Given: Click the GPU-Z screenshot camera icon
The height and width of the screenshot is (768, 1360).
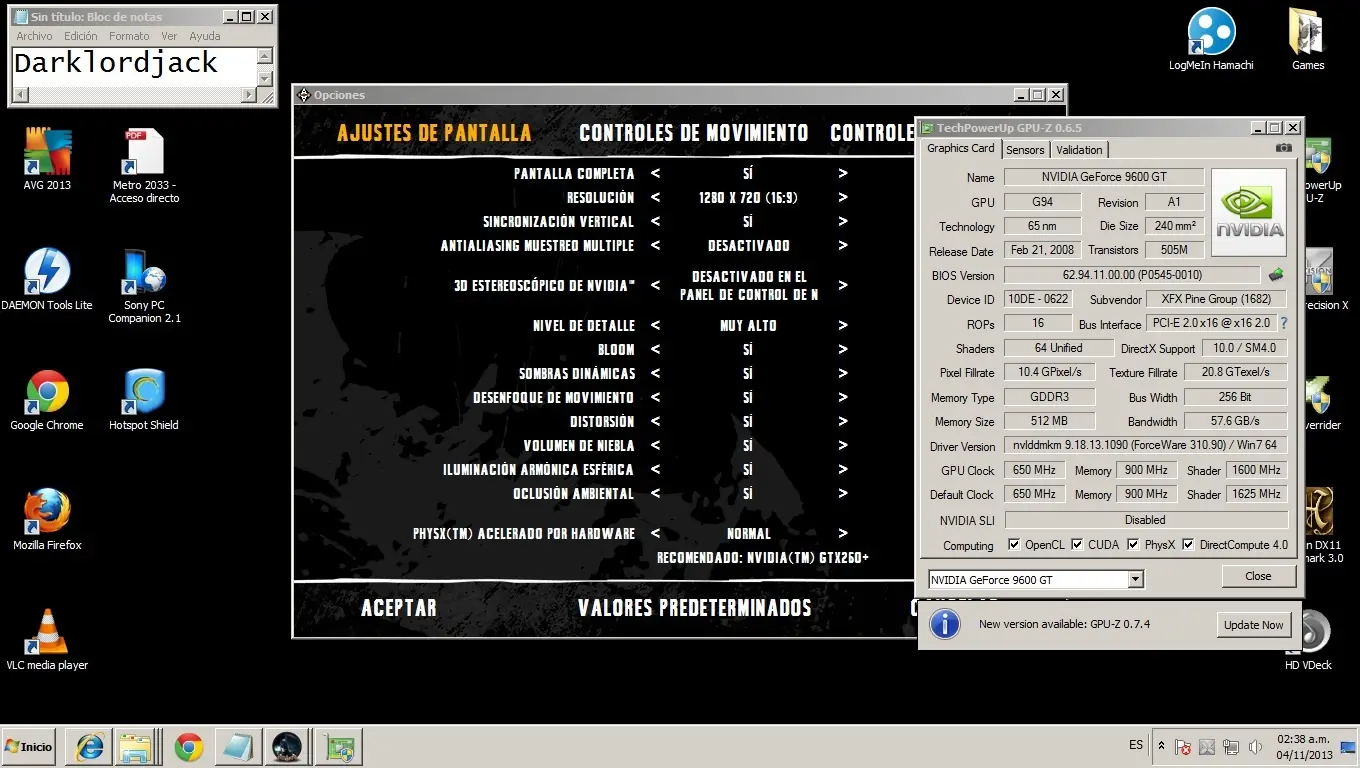Looking at the screenshot, I should click(1284, 148).
